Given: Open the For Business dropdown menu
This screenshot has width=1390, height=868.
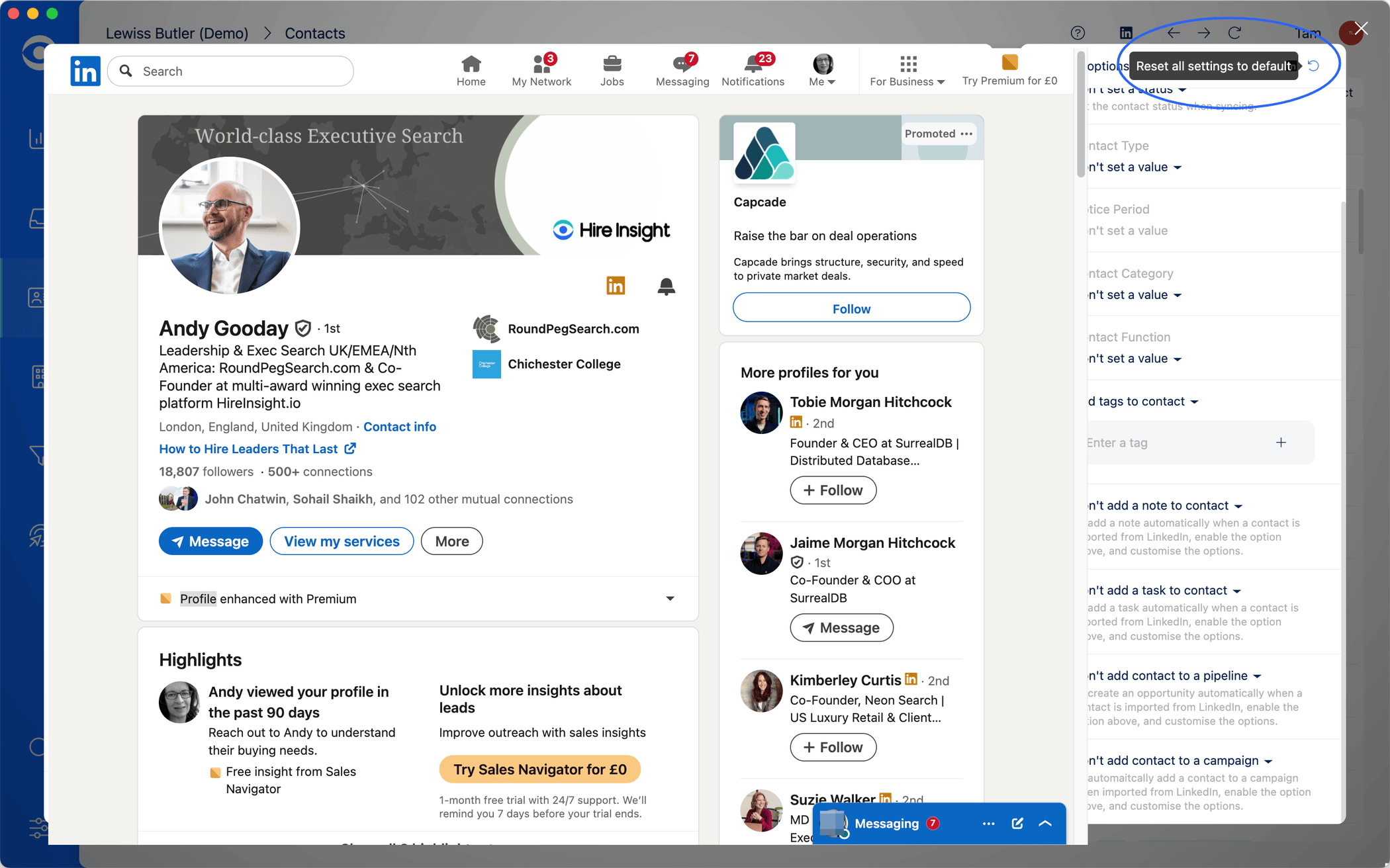Looking at the screenshot, I should point(907,70).
